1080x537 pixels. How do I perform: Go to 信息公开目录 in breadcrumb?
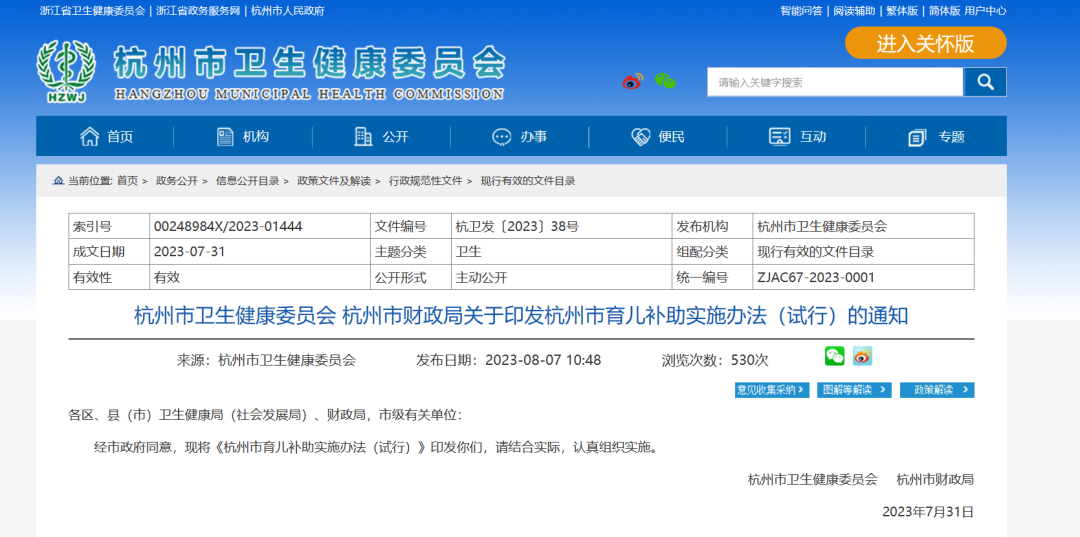point(247,181)
